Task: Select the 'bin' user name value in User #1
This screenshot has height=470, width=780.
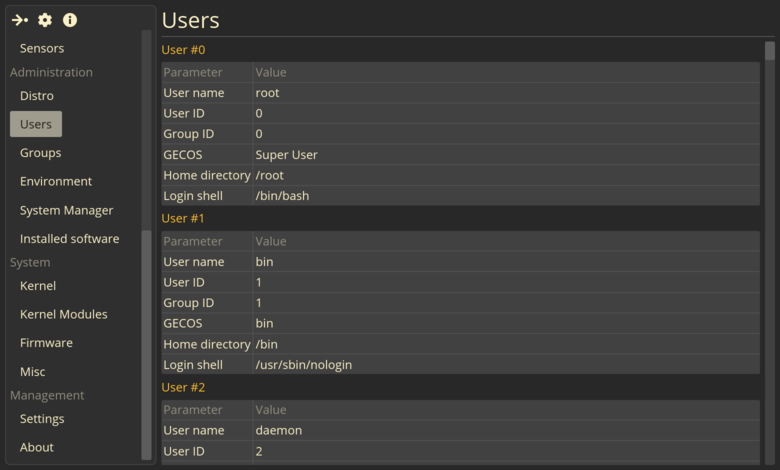Action: point(264,262)
